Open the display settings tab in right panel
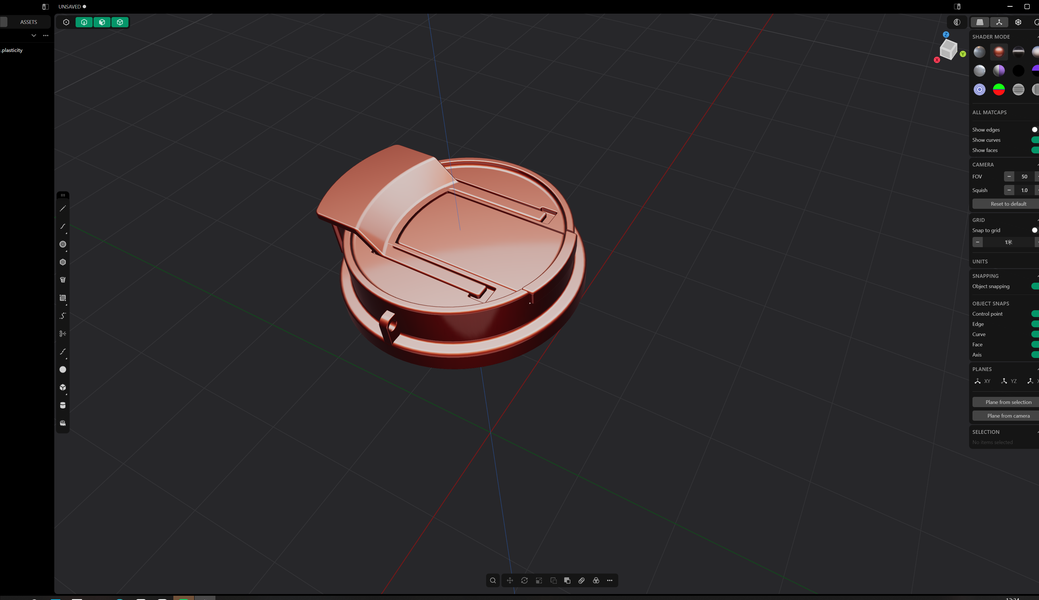The height and width of the screenshot is (600, 1039). click(x=980, y=23)
